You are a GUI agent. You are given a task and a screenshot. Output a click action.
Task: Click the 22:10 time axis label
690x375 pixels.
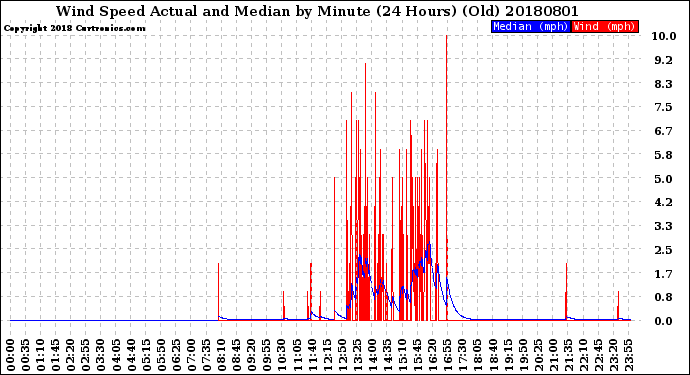(583, 355)
